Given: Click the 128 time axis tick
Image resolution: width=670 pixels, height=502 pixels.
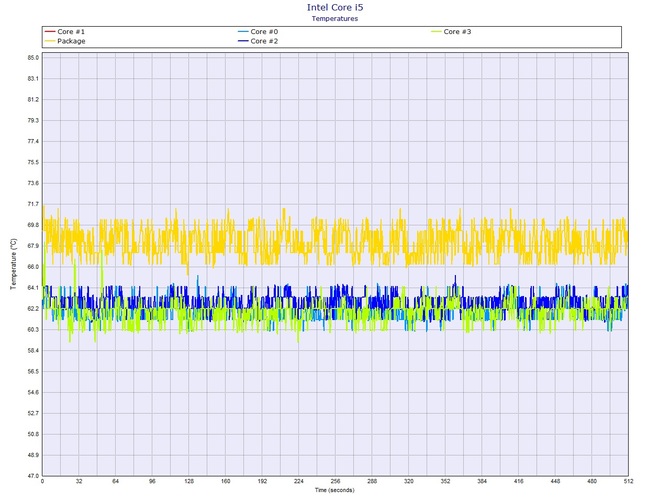Looking at the screenshot, I should [189, 481].
